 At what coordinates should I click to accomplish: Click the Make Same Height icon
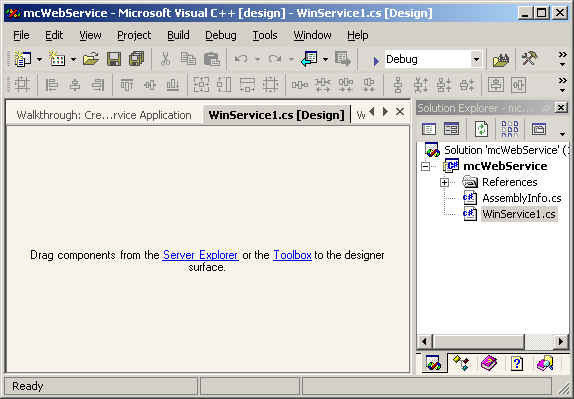(x=224, y=85)
